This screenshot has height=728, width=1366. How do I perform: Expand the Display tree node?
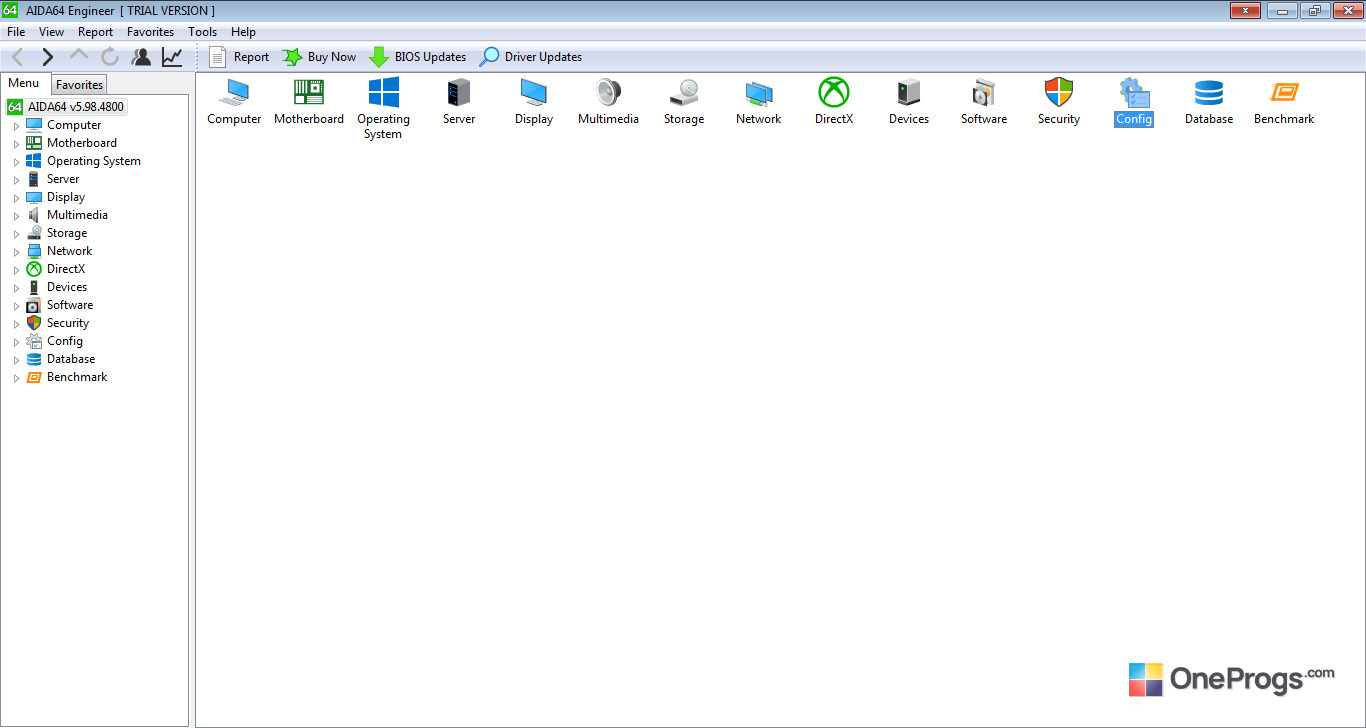[16, 198]
